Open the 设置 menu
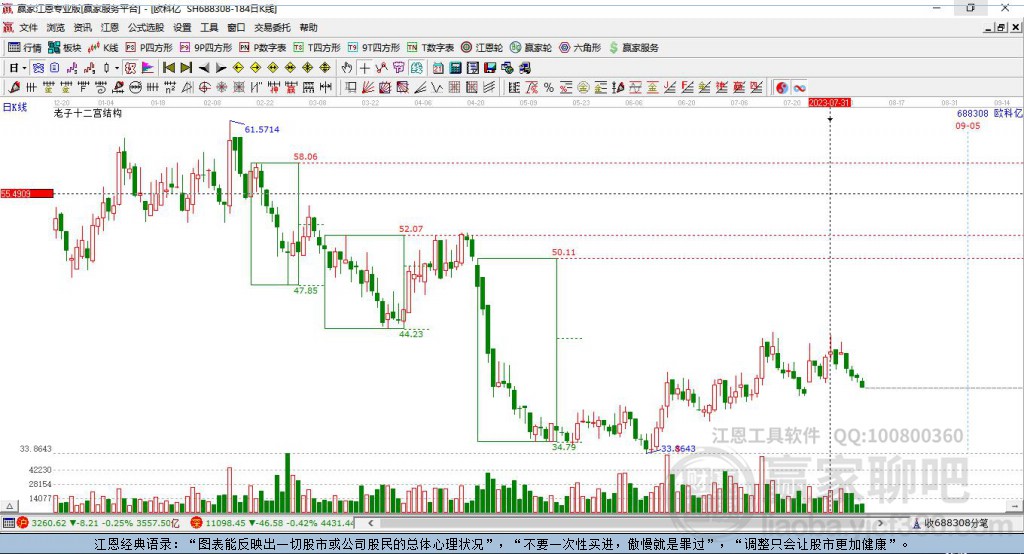The width and height of the screenshot is (1024, 554). [182, 27]
